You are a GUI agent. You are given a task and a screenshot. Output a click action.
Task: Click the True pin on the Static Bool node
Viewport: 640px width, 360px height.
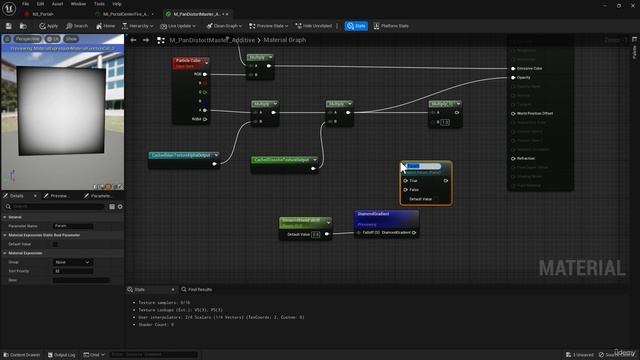pyautogui.click(x=405, y=180)
